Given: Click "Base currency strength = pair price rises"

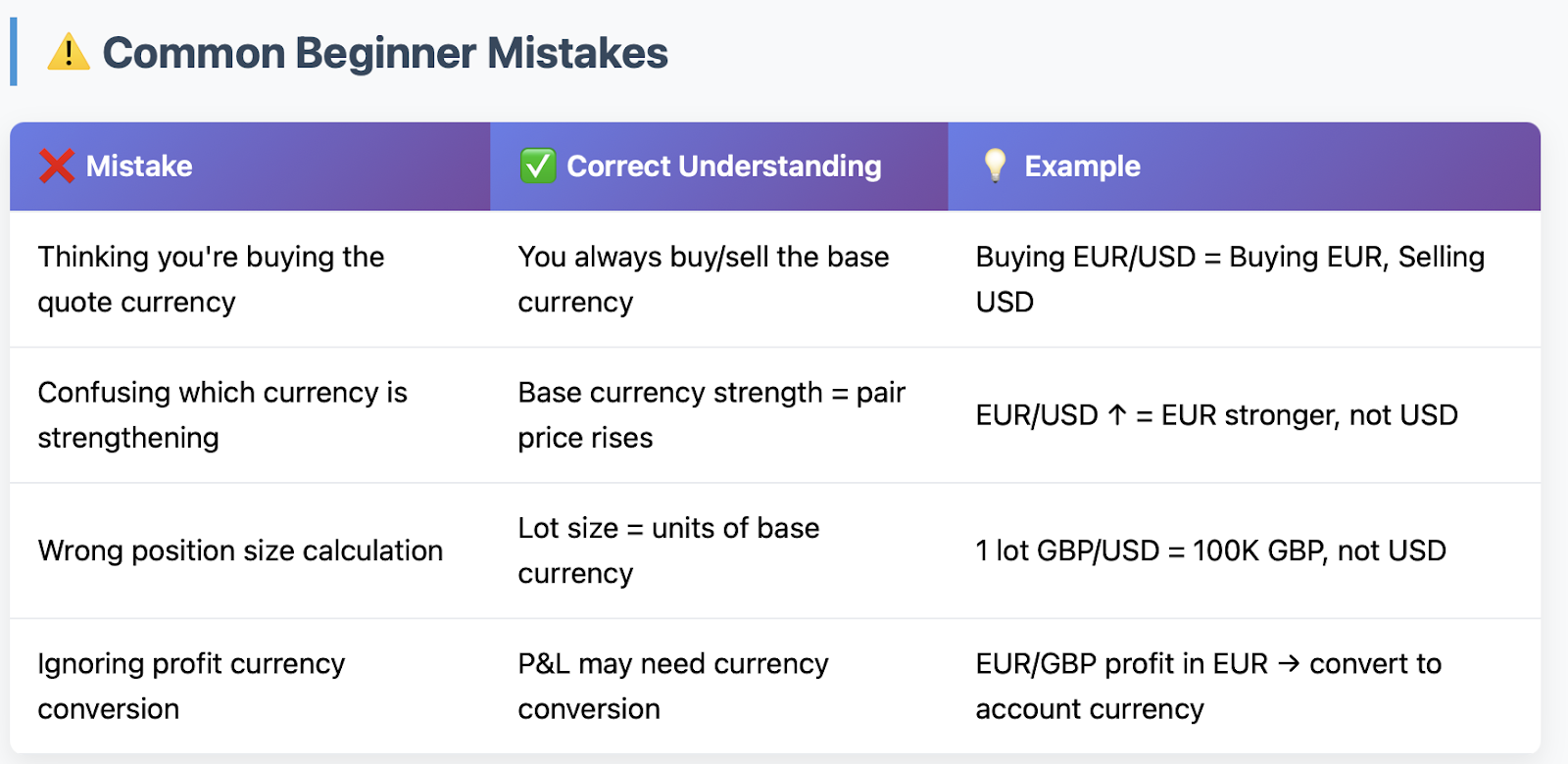Looking at the screenshot, I should [711, 414].
